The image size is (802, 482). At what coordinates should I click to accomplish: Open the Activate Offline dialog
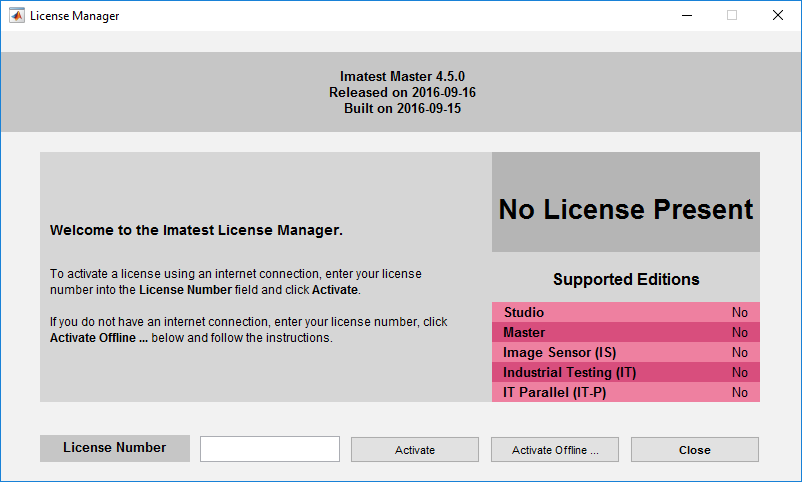pos(554,449)
